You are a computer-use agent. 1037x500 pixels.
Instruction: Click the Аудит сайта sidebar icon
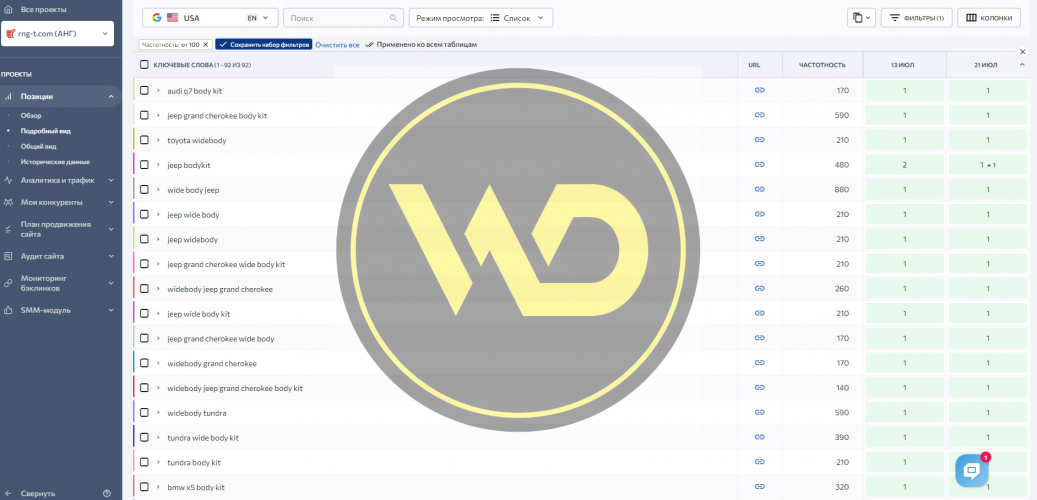point(8,256)
